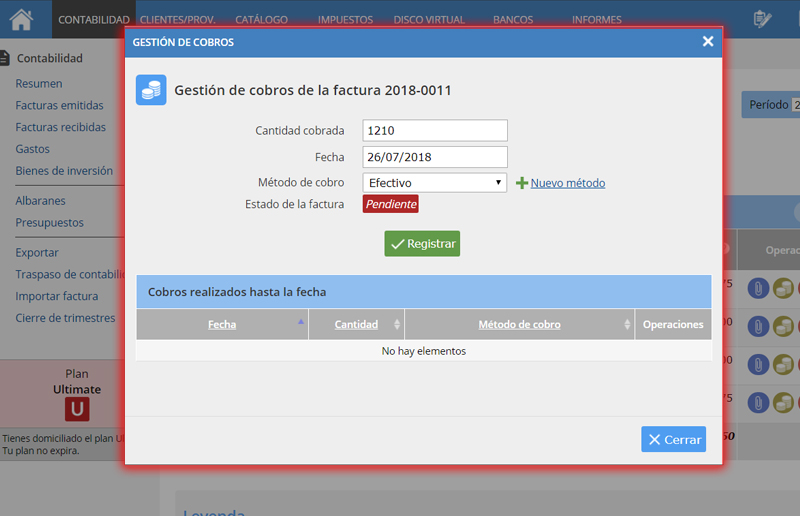Click the Cerrar button

point(673,440)
